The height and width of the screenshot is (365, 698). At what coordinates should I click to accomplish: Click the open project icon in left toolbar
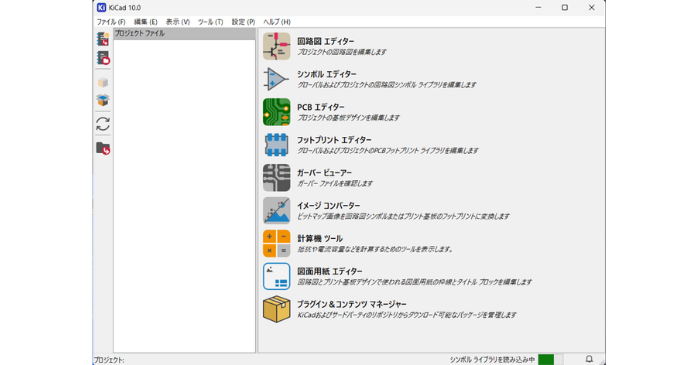[x=103, y=58]
